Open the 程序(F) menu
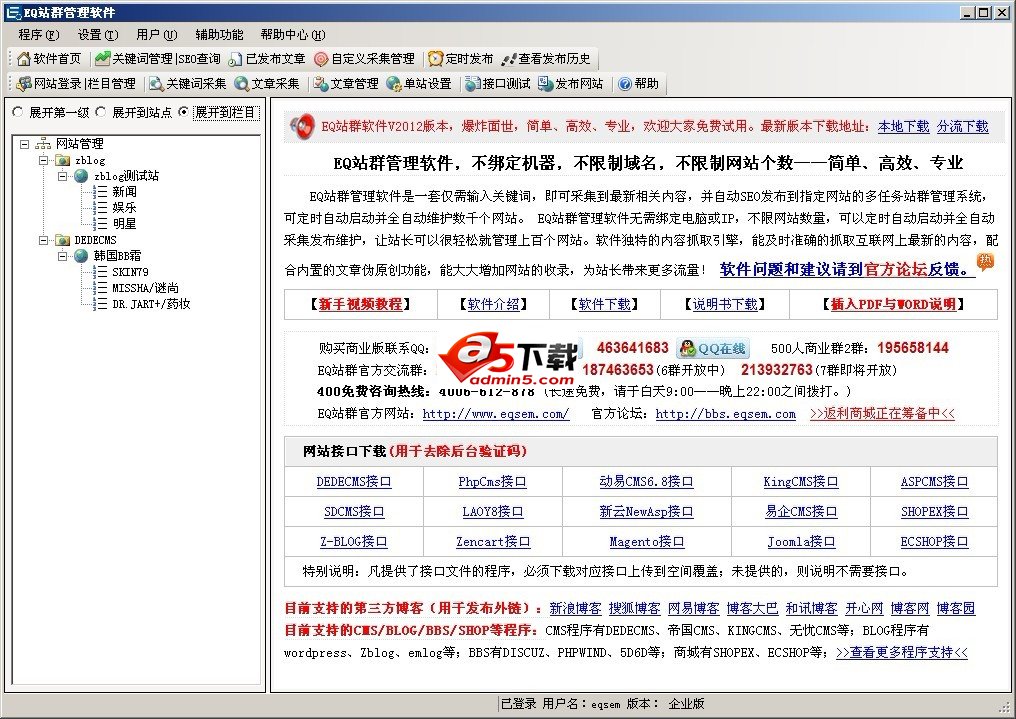 point(39,34)
